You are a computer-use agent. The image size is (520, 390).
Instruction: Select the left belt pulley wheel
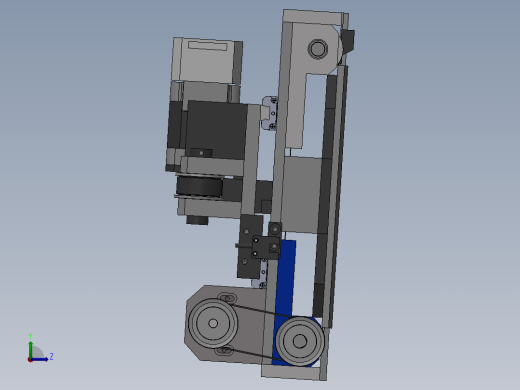[213, 323]
